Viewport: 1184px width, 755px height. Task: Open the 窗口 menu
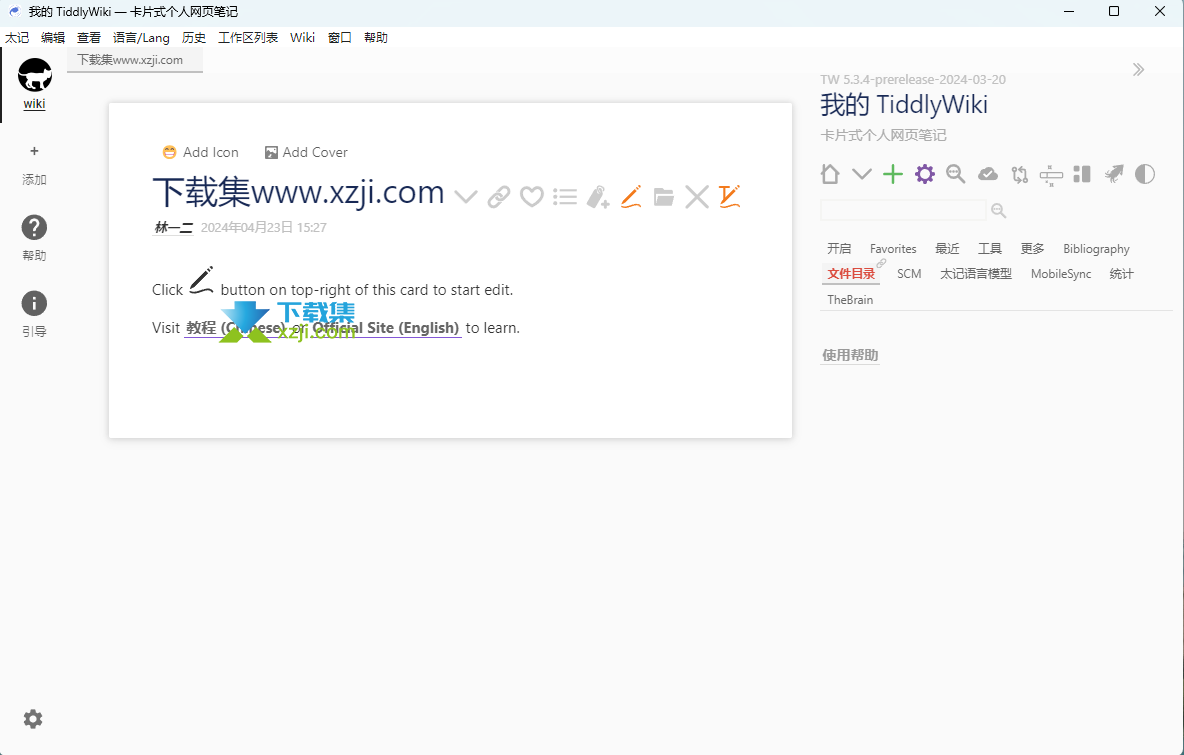tap(340, 38)
